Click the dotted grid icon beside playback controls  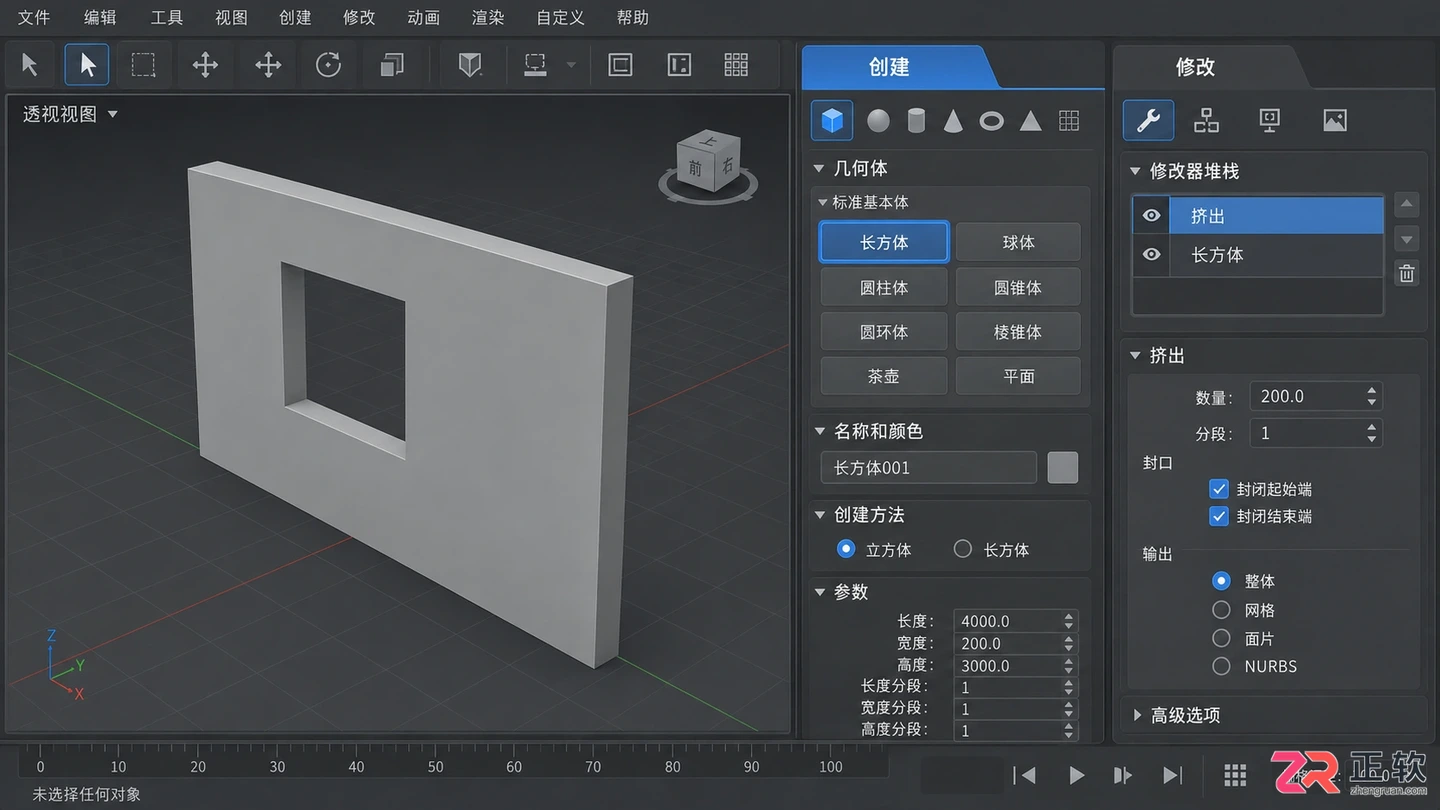coord(1235,775)
